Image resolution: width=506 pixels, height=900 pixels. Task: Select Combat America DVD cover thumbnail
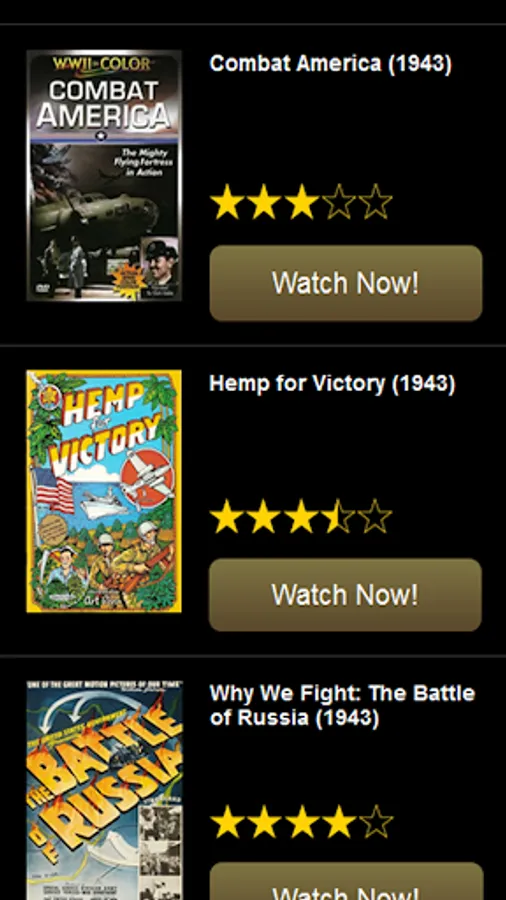104,175
